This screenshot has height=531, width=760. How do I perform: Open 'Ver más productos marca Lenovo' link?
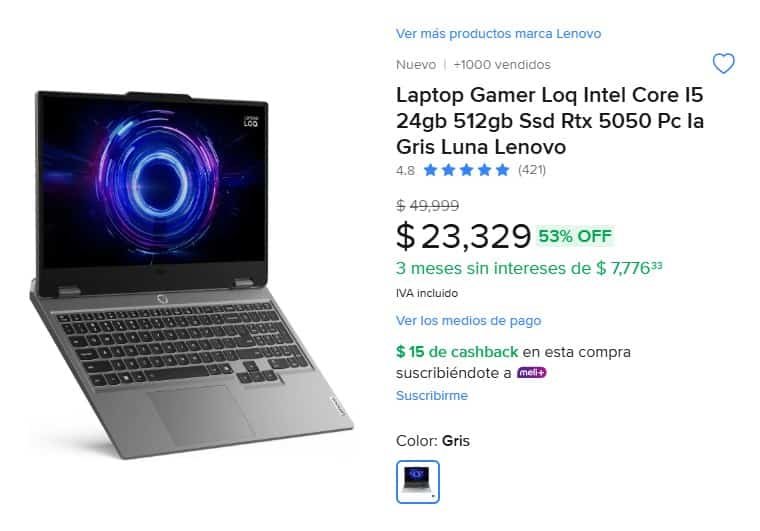coord(498,33)
